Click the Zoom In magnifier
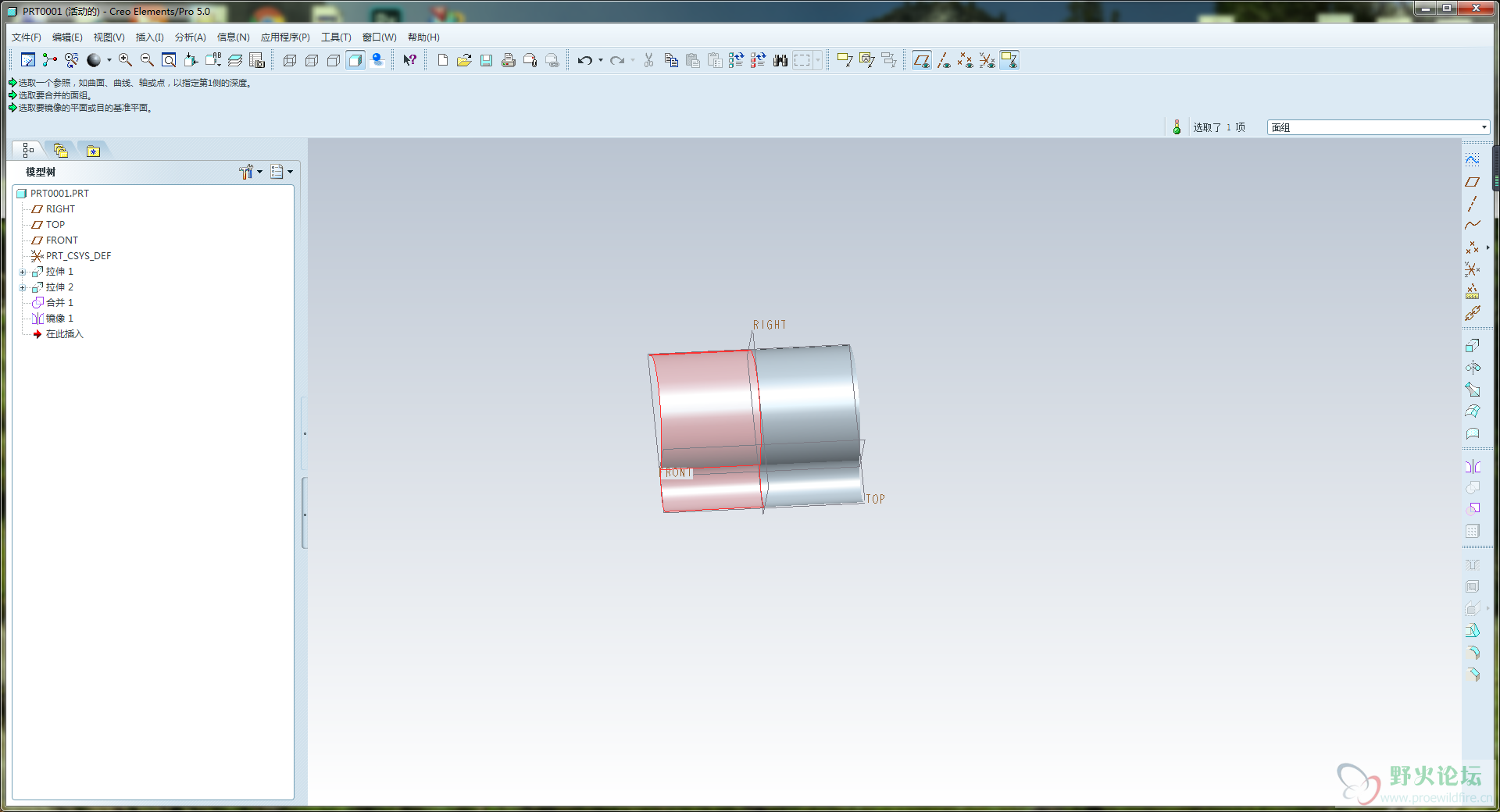This screenshot has height=812, width=1500. [125, 60]
